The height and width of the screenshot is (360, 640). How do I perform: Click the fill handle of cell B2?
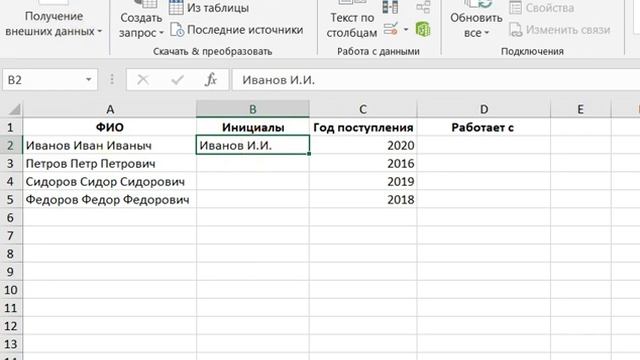(309, 154)
